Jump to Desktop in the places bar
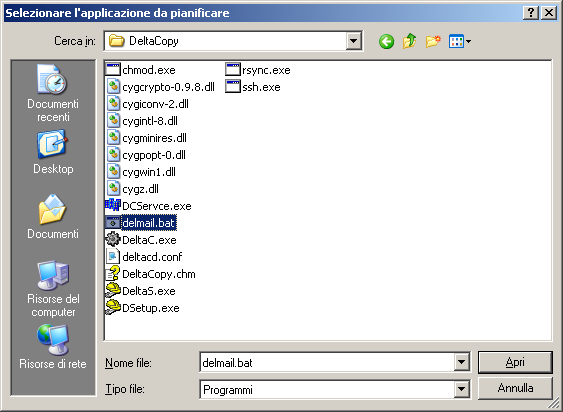Viewport: 563px width, 412px height. 53,152
